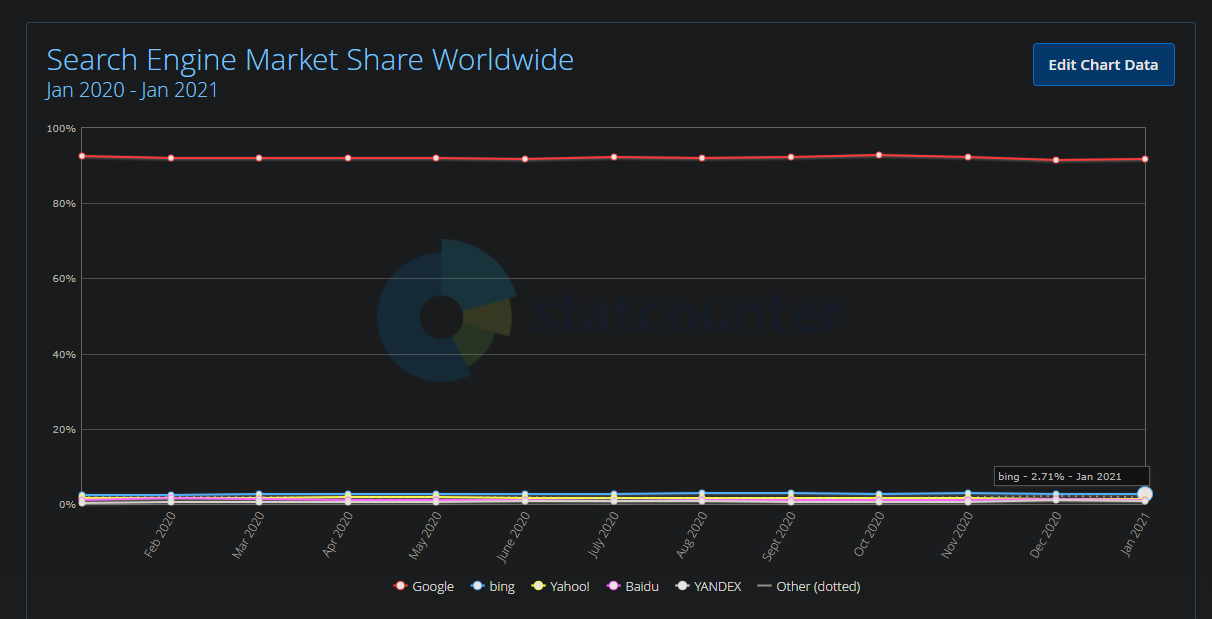
Task: Select the highlighted bing Jan 2021 data point
Action: (1144, 494)
